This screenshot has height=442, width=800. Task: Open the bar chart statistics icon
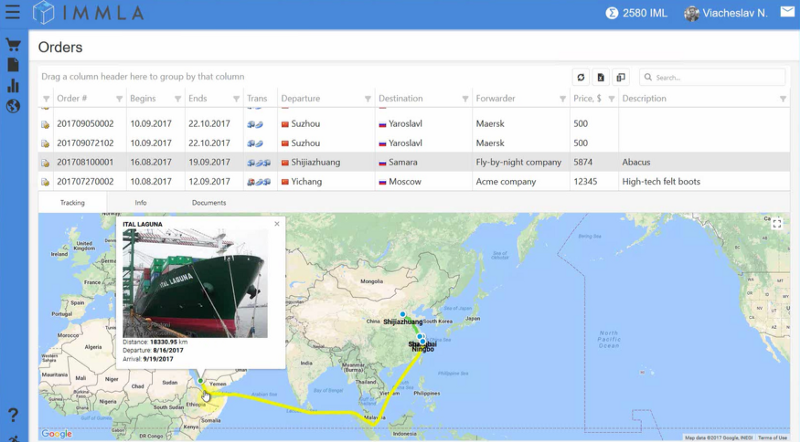(13, 86)
